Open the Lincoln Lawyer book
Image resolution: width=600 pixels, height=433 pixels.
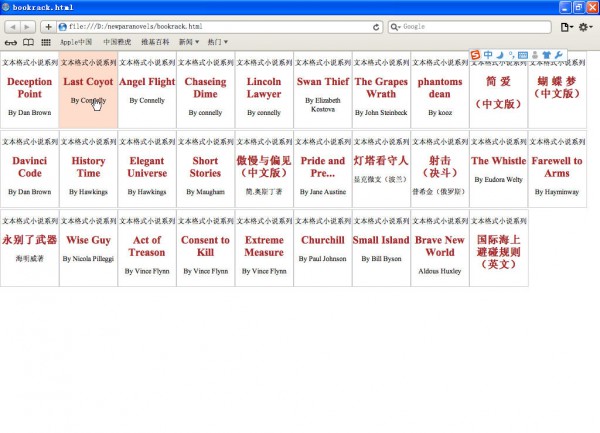(264, 88)
